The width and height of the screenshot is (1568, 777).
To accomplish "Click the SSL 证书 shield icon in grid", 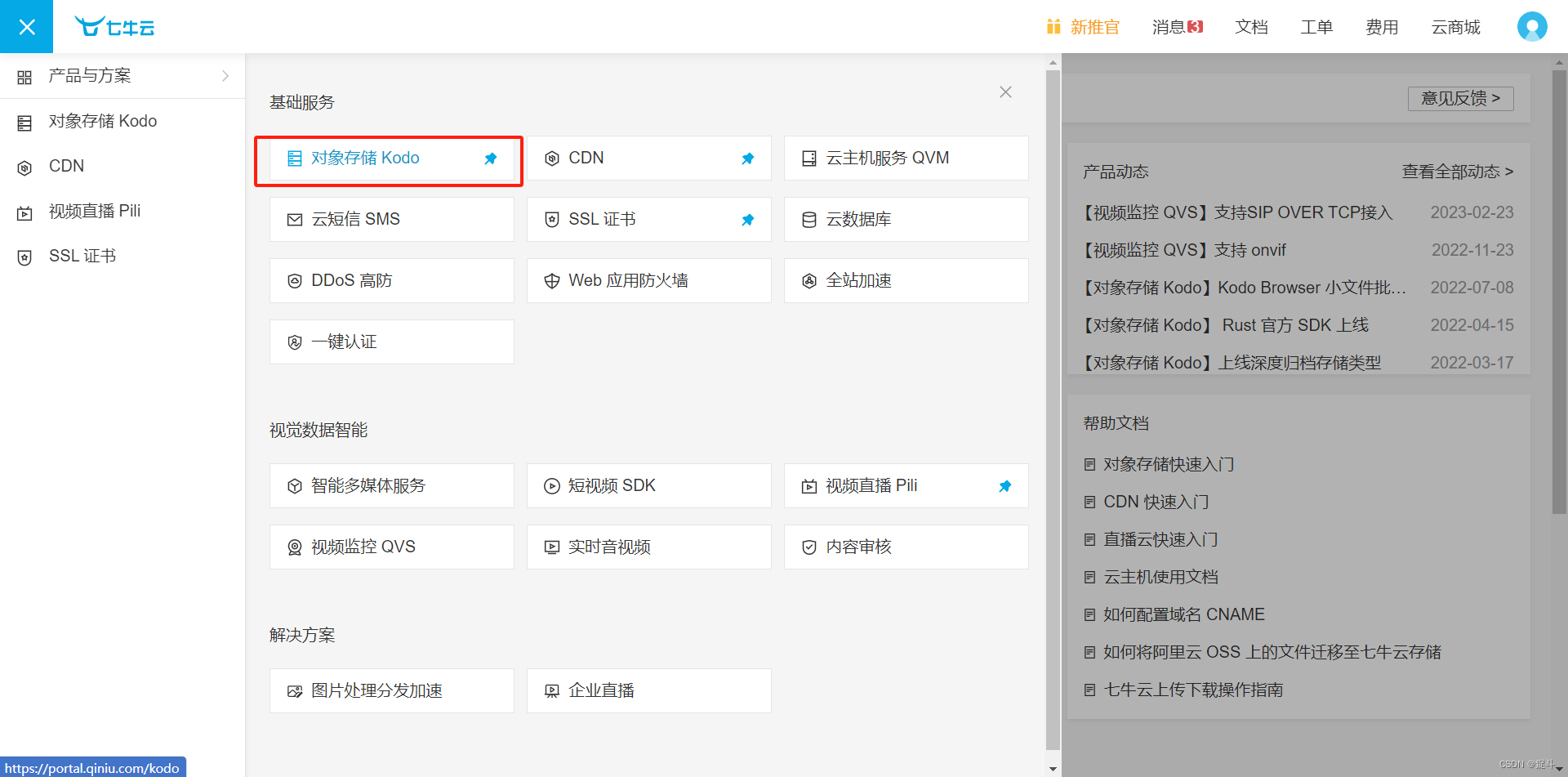I will (552, 220).
